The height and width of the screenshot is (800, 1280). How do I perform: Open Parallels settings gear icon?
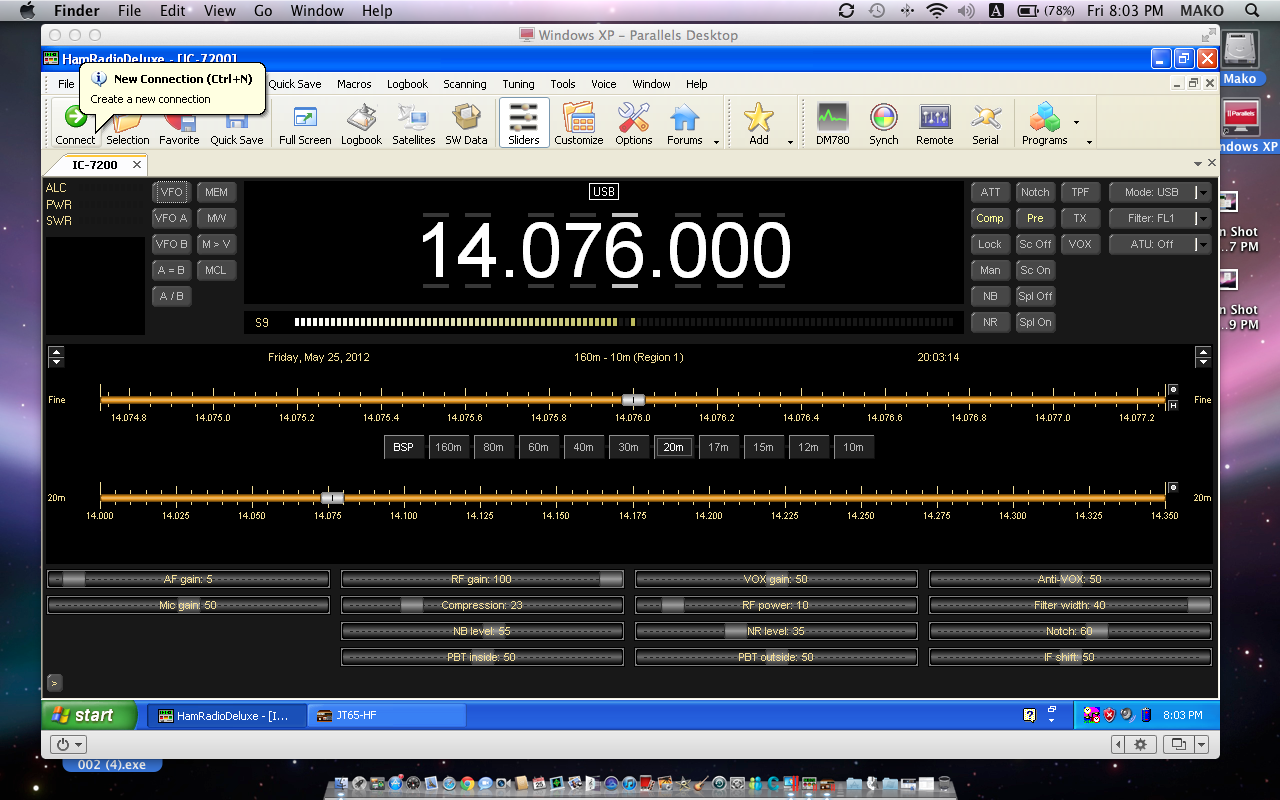[1139, 745]
